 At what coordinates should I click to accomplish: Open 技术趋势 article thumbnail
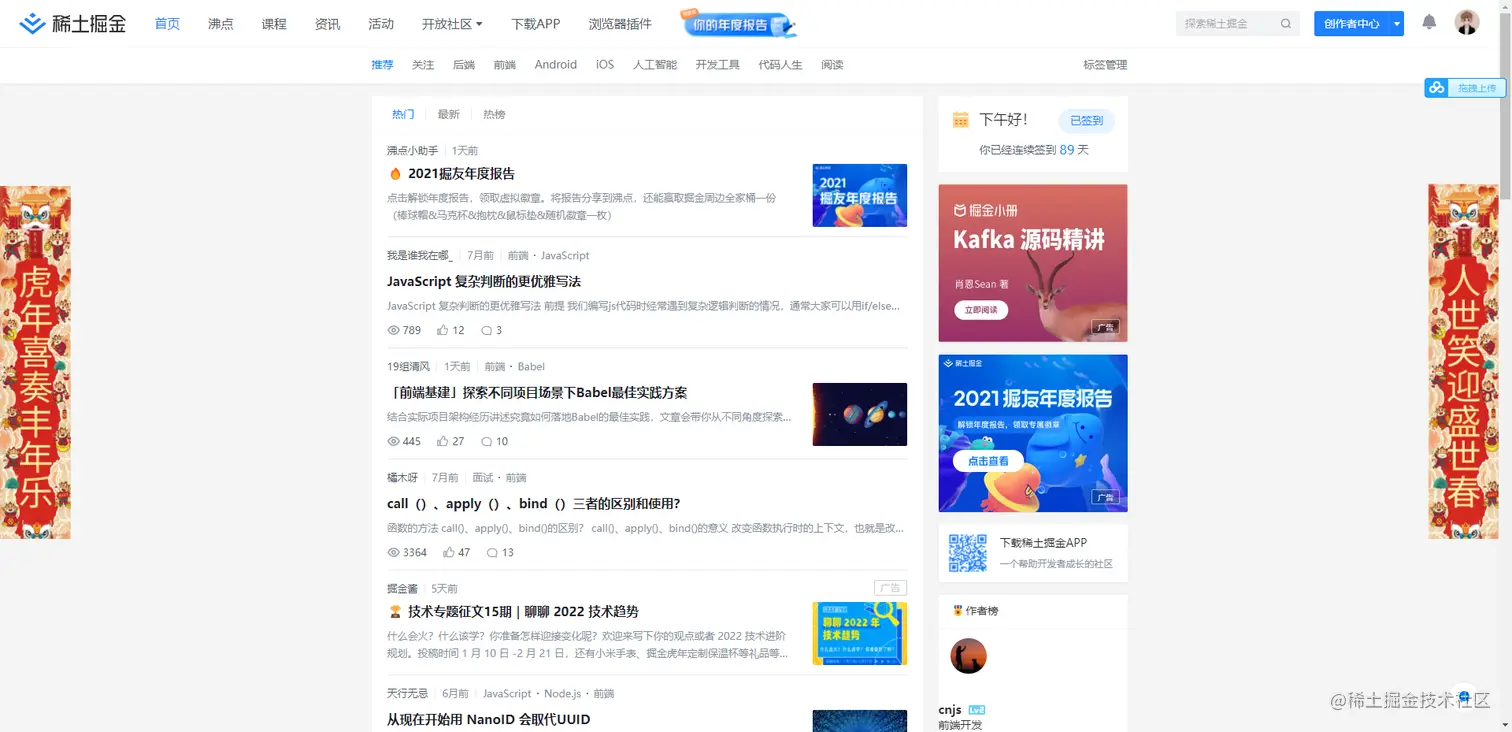point(860,633)
